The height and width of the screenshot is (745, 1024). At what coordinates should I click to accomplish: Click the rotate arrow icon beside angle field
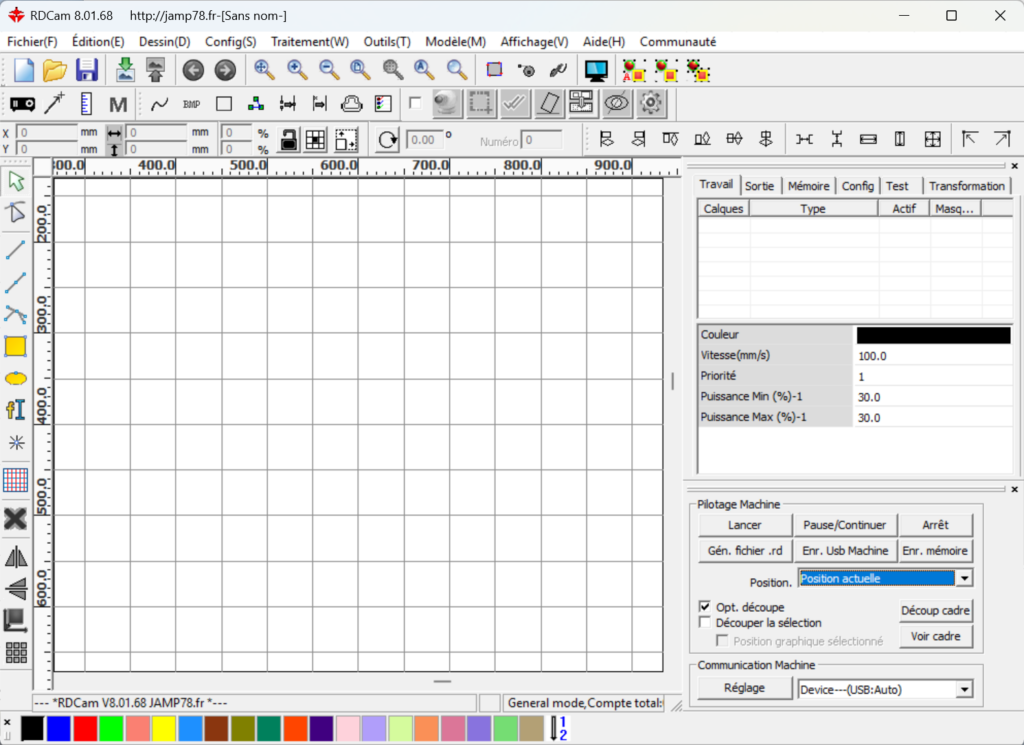(x=387, y=140)
